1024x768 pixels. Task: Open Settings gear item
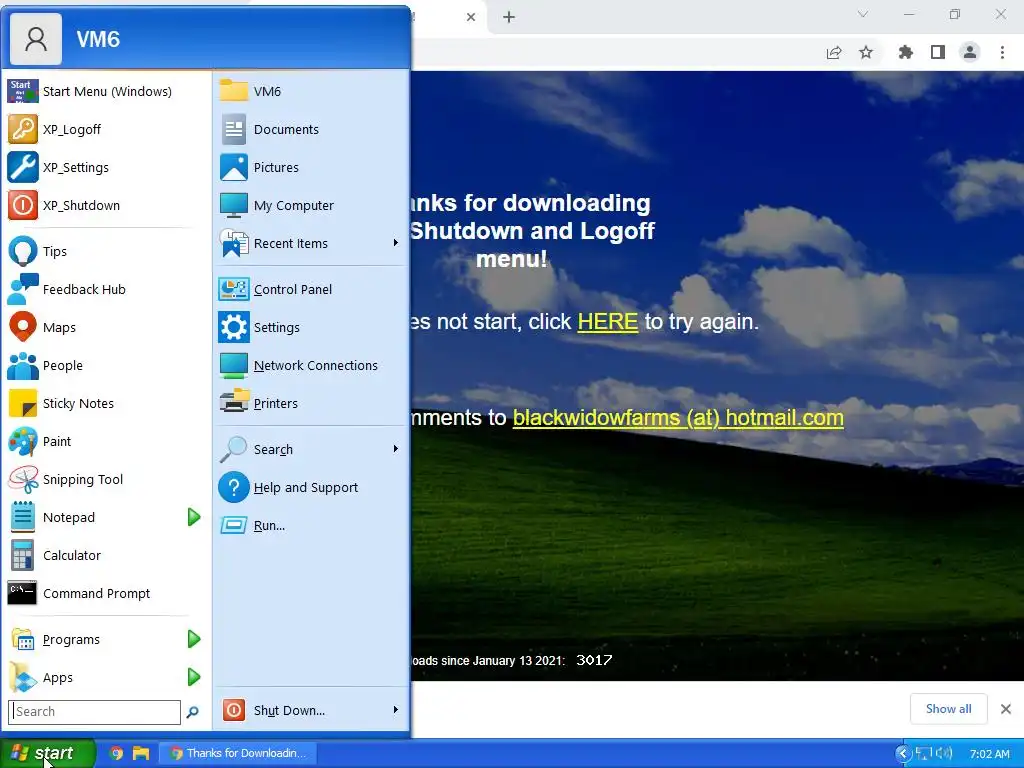[312, 327]
